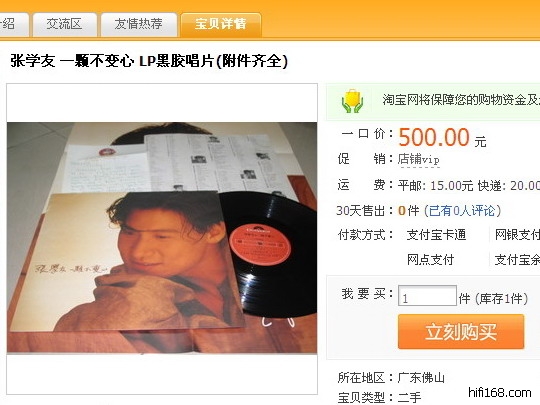Click the hifi168.com watermark
Screen dimensions: 540x405
tap(500, 392)
